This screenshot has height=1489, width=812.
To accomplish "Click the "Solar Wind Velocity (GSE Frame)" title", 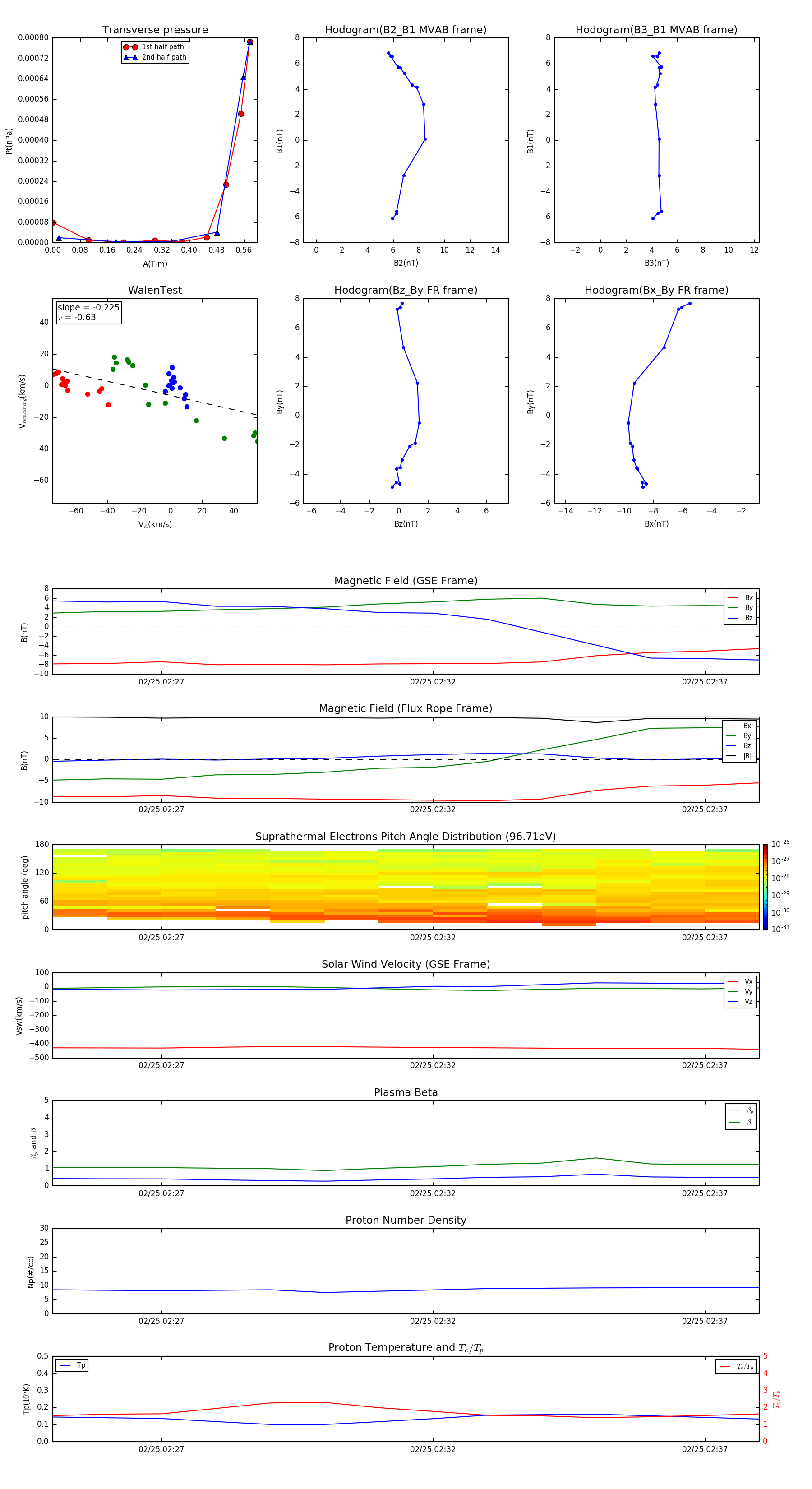I will (x=406, y=965).
